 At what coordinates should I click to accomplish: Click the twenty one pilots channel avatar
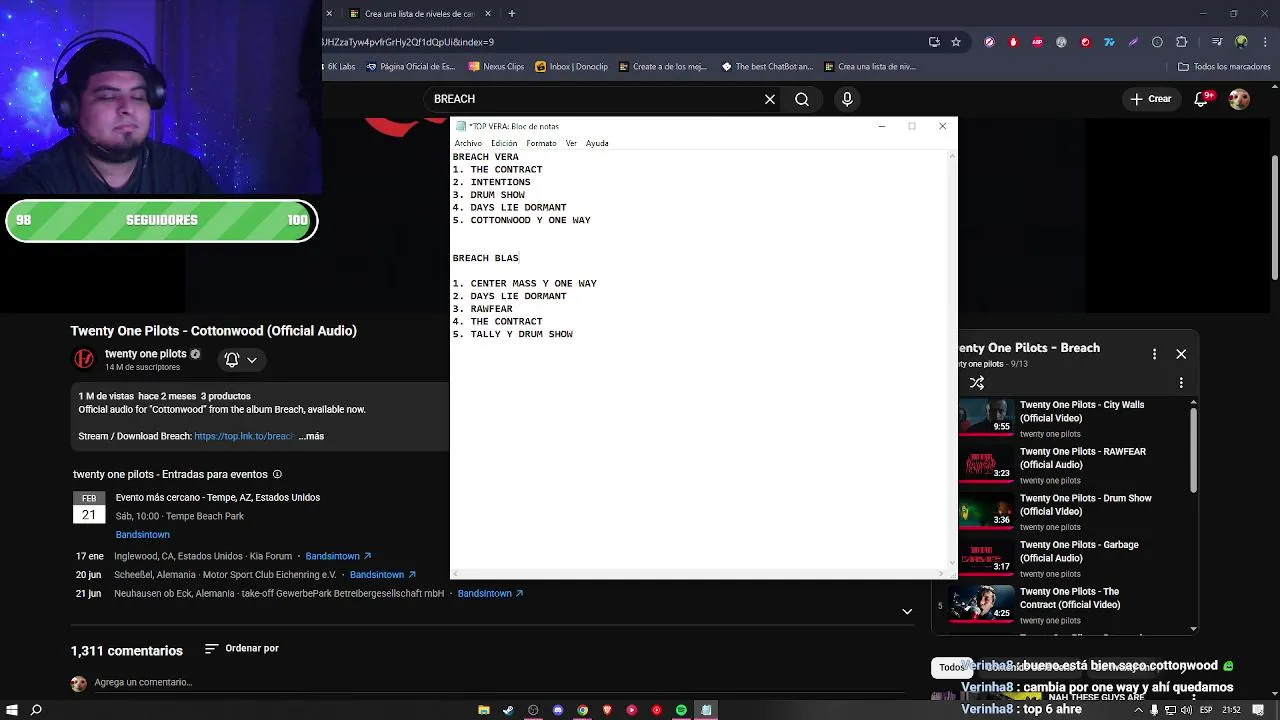tap(84, 359)
